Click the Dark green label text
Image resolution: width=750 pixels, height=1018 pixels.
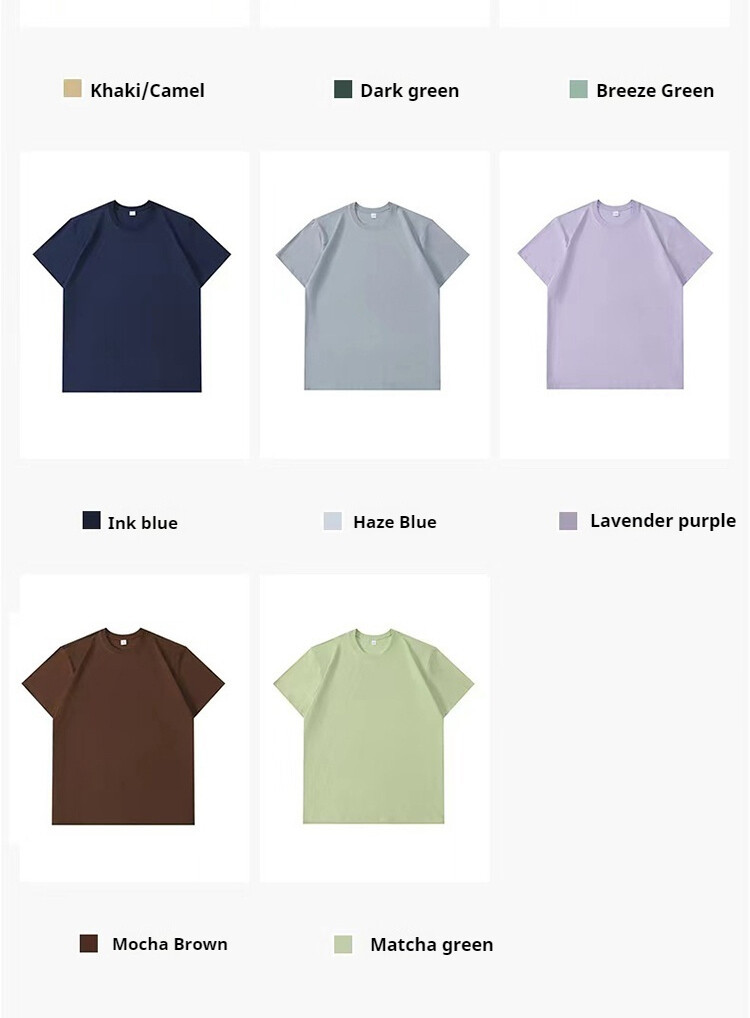(410, 90)
